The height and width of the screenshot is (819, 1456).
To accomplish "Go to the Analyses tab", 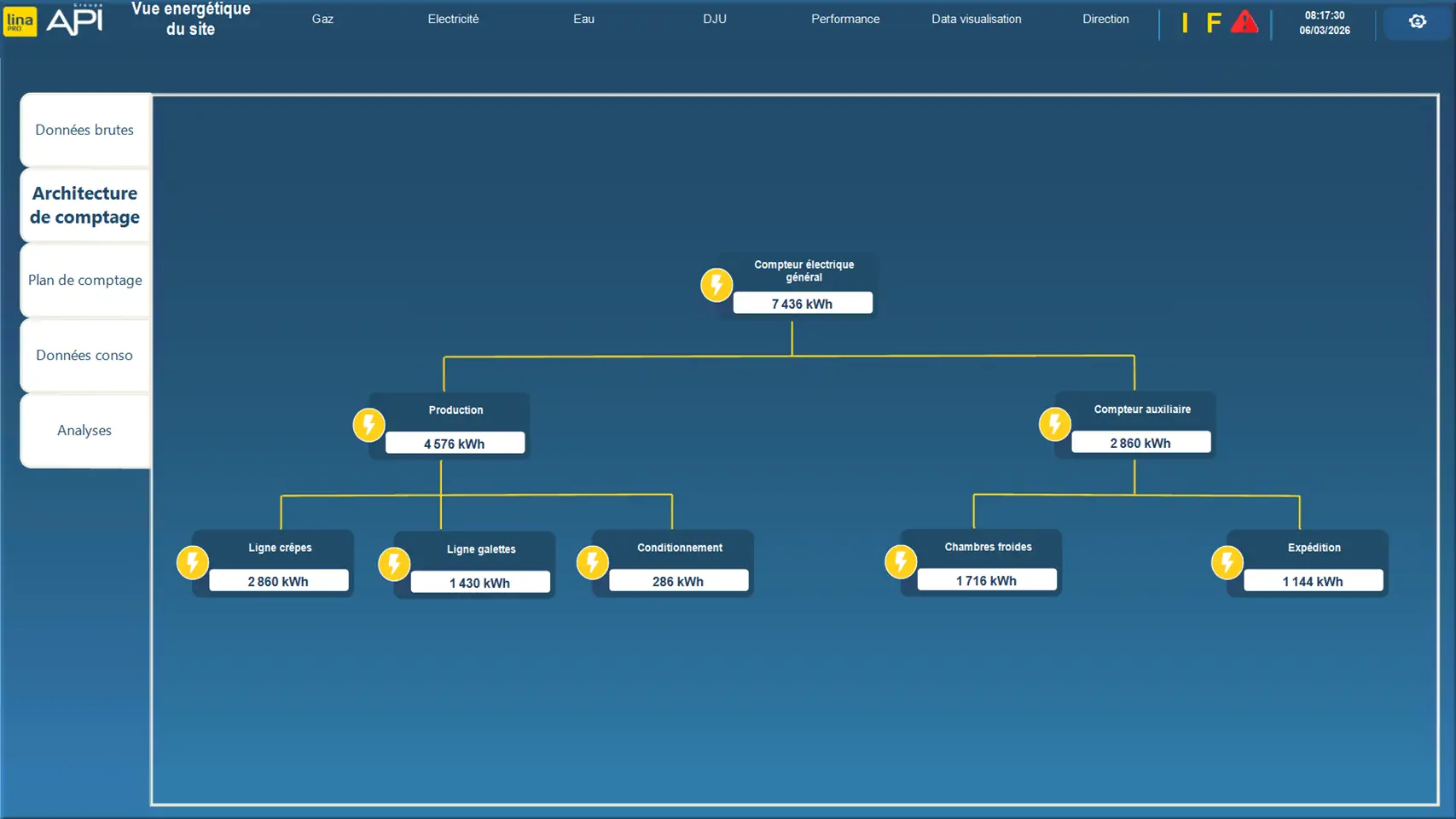I will (84, 430).
